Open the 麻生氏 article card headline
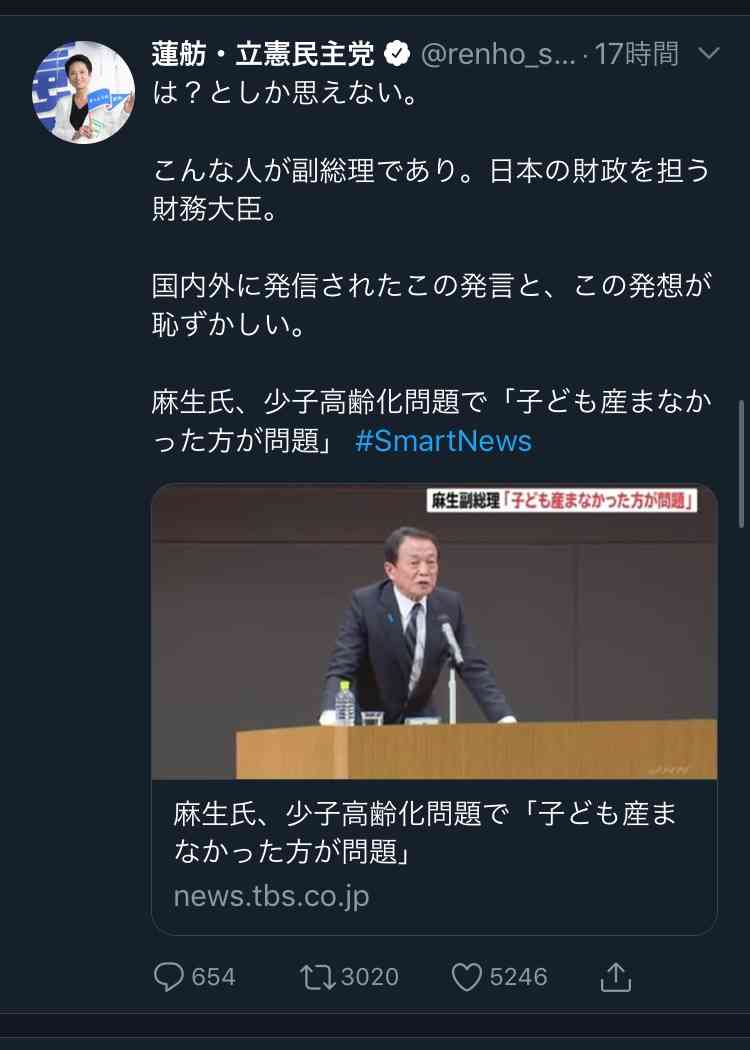Viewport: 750px width, 1050px height. coord(425,833)
